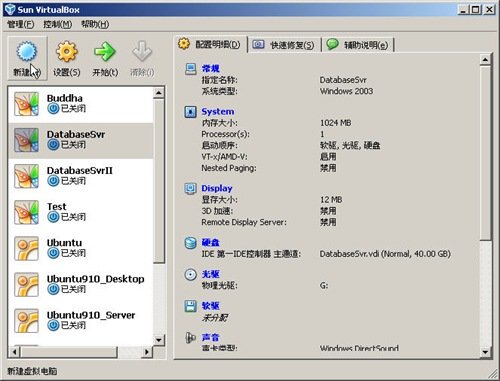The width and height of the screenshot is (500, 381).
Task: Open the 控制(M) Machine menu
Action: point(57,24)
